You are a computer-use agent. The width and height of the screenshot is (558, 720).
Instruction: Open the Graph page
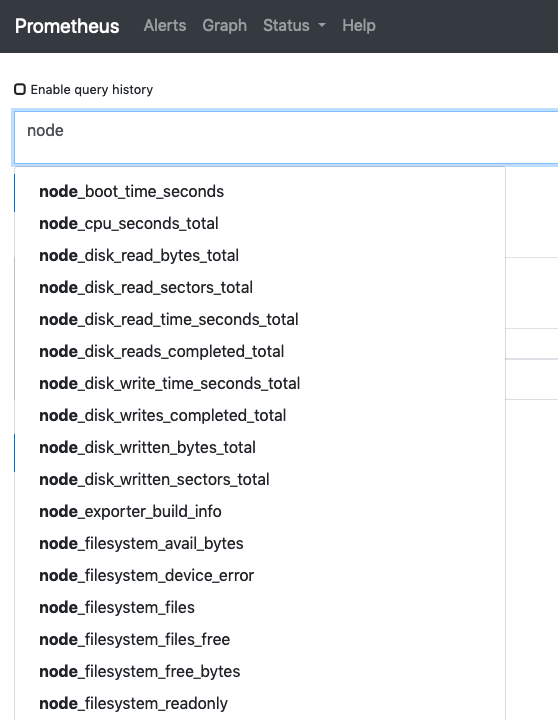point(225,25)
